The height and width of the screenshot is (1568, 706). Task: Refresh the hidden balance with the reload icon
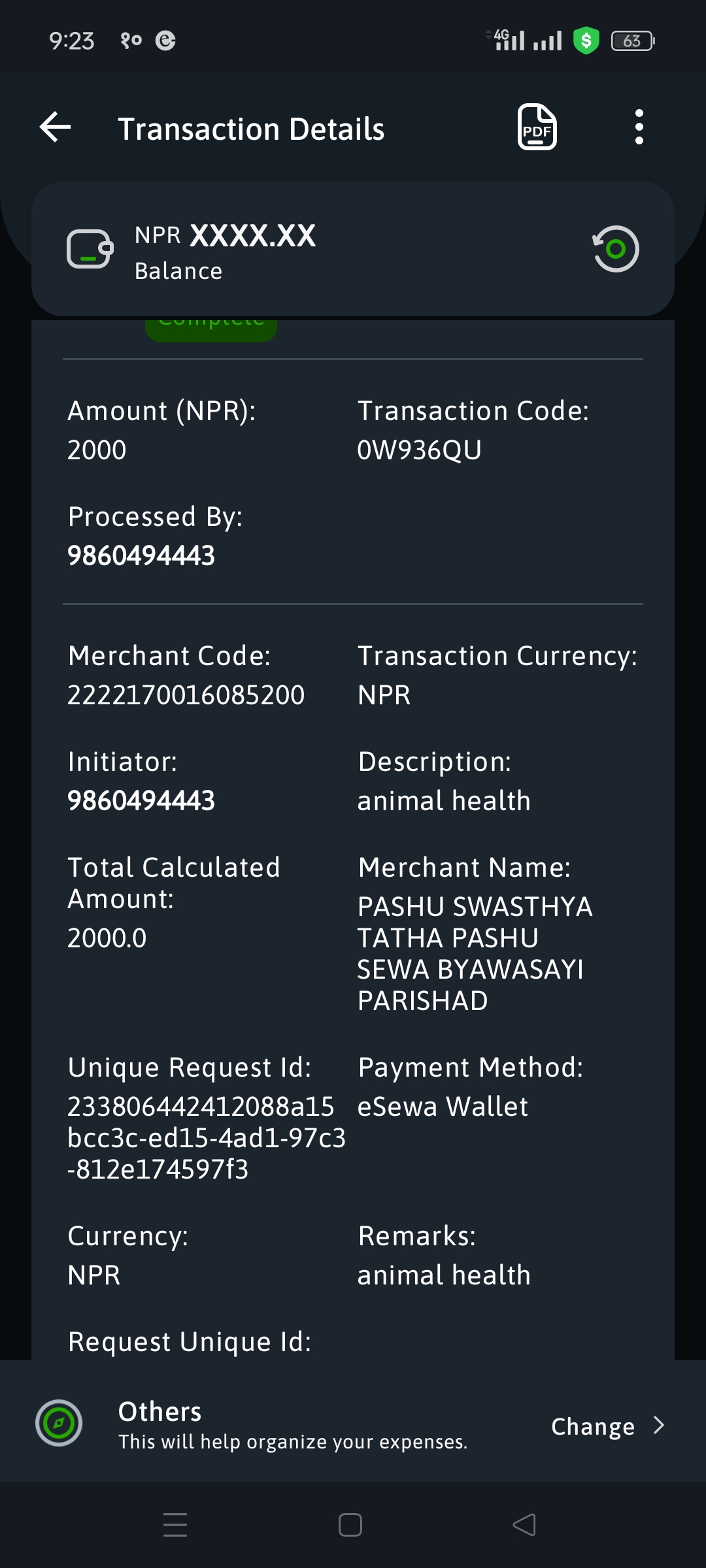click(x=615, y=249)
